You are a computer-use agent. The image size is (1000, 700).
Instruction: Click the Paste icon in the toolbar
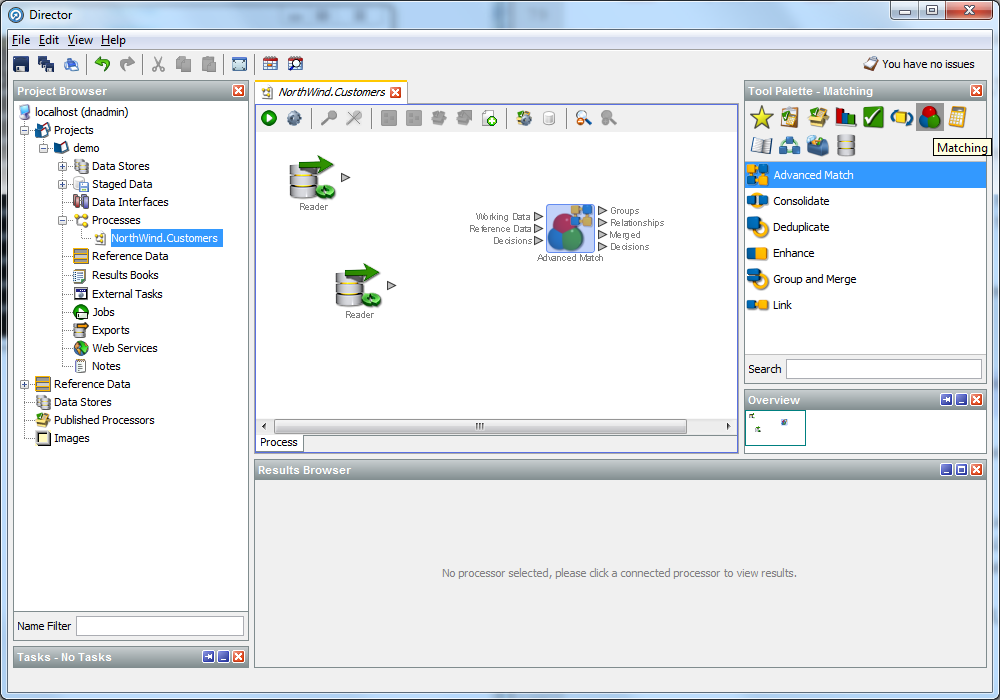(x=209, y=64)
